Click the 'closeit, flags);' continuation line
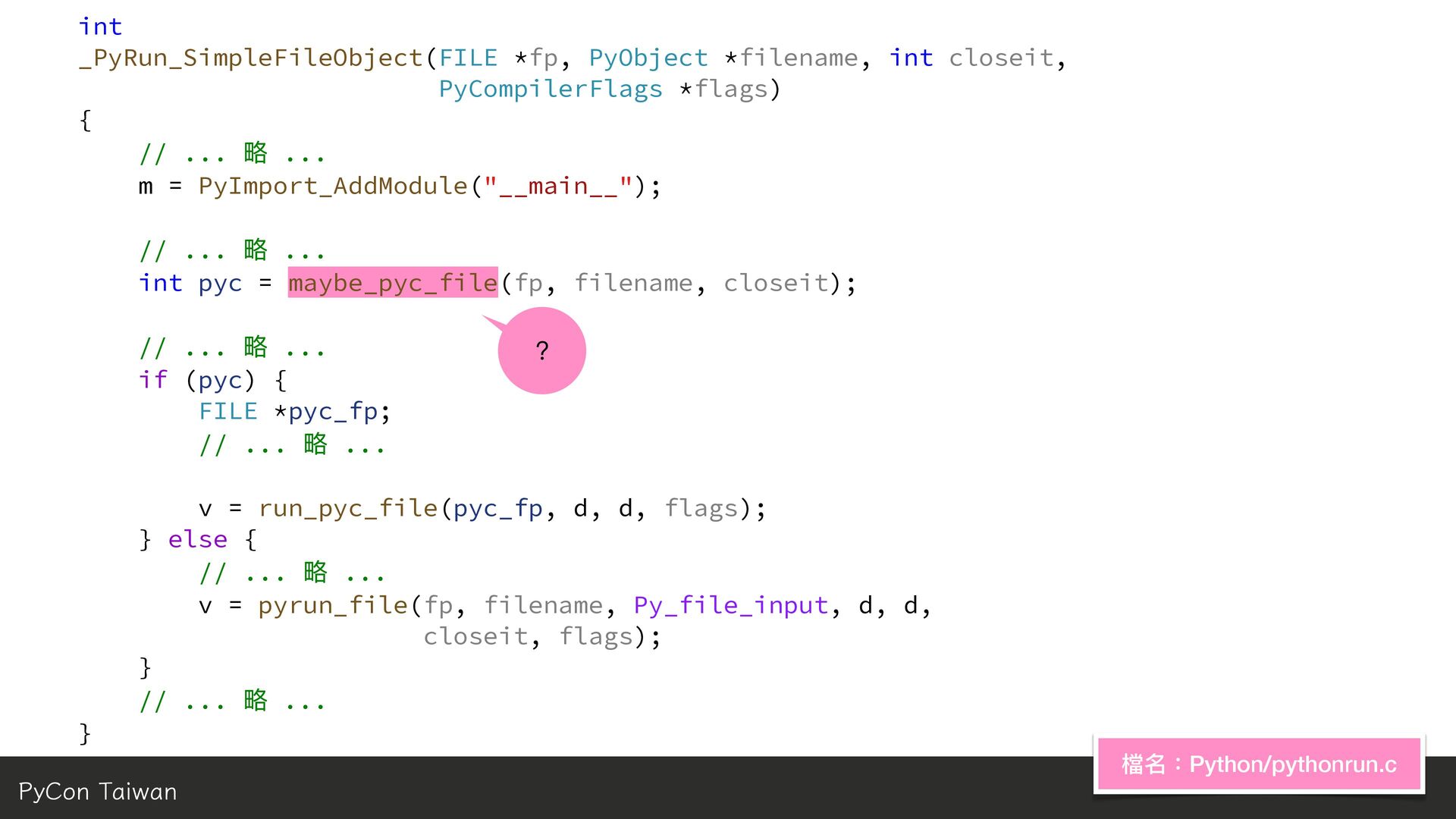 [542, 636]
